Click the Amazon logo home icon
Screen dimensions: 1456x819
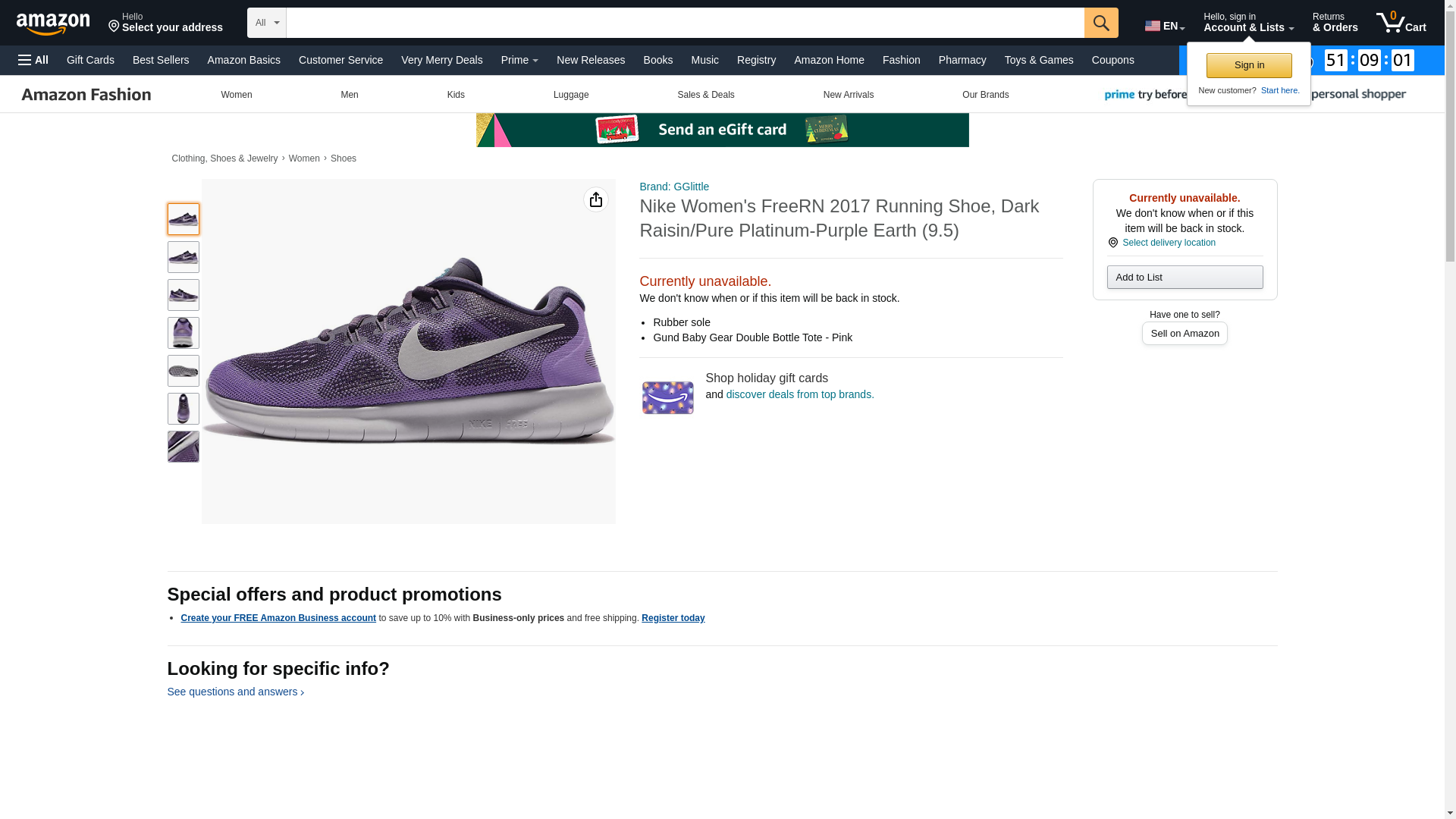coord(53,24)
